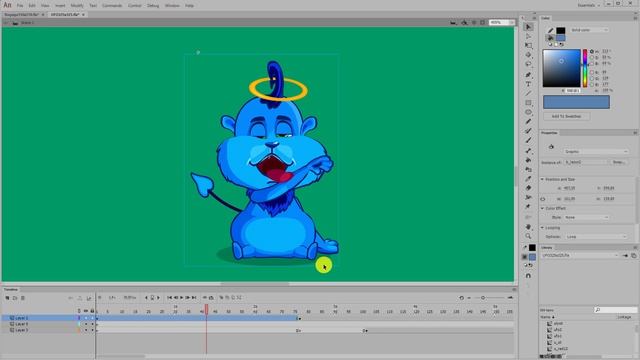Select the Free Transform tool

(528, 46)
